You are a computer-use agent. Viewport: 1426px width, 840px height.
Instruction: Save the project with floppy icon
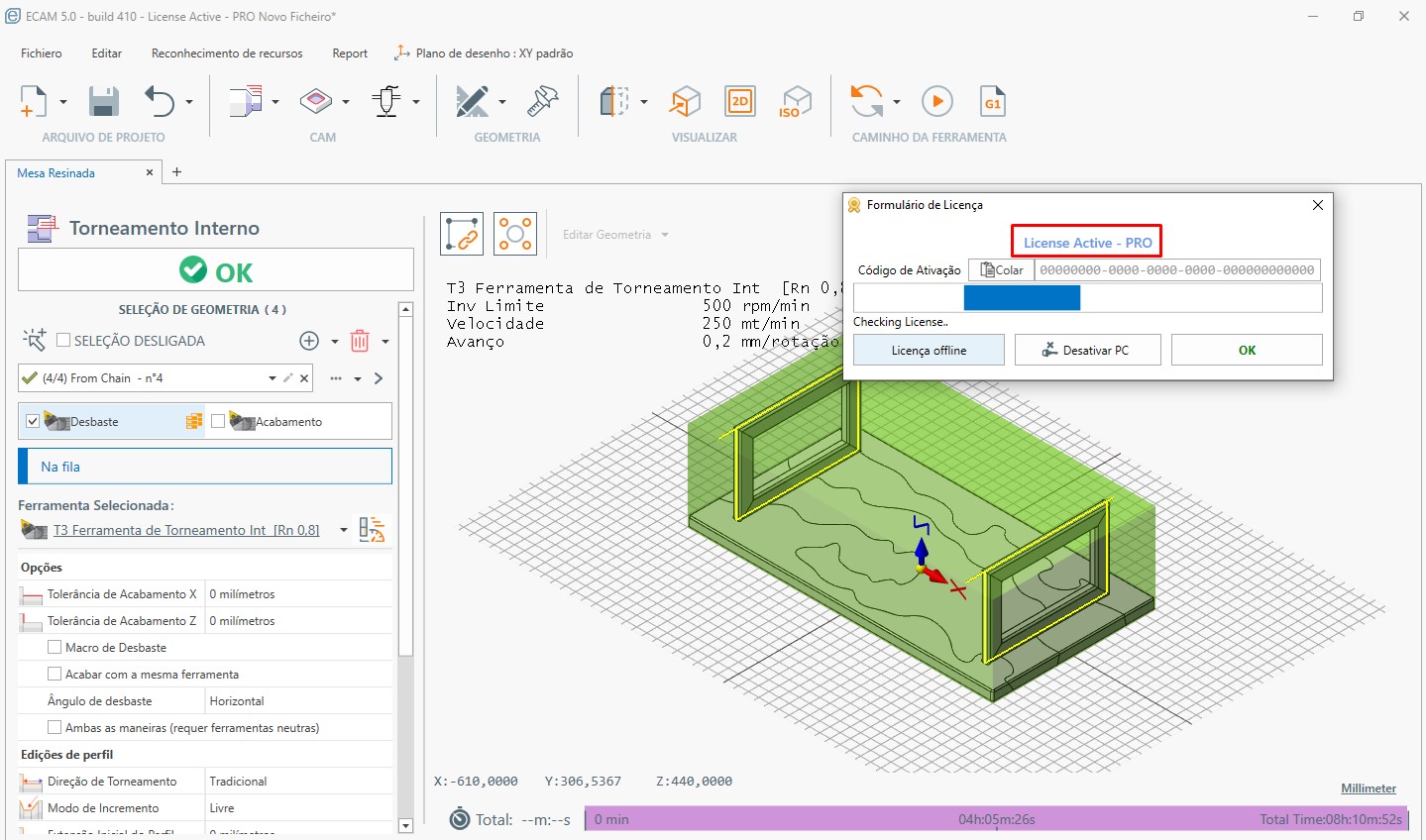[x=103, y=101]
